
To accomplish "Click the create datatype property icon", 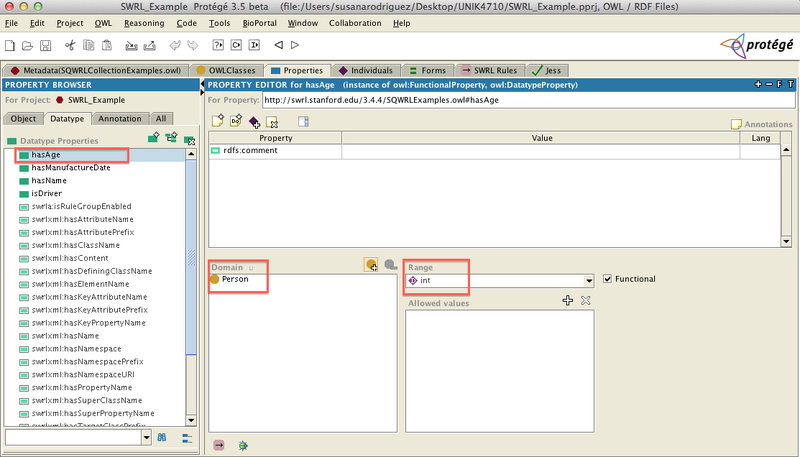I will click(x=154, y=137).
